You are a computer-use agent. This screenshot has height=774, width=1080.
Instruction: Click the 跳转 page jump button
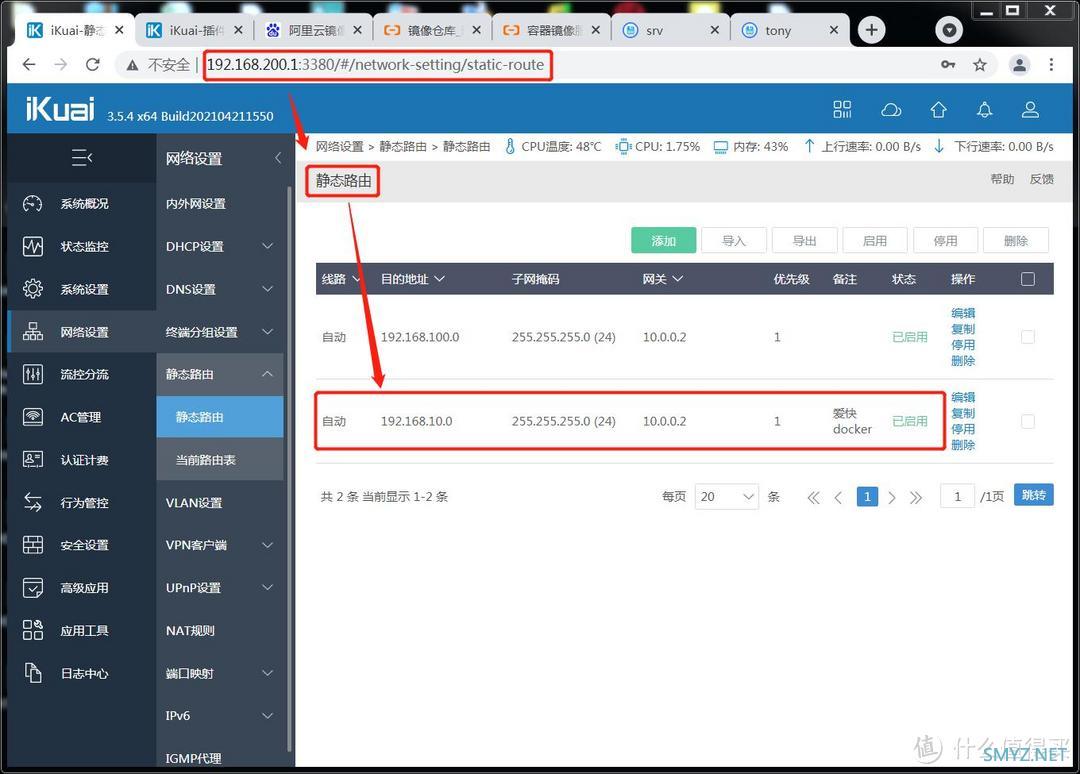pos(1033,495)
